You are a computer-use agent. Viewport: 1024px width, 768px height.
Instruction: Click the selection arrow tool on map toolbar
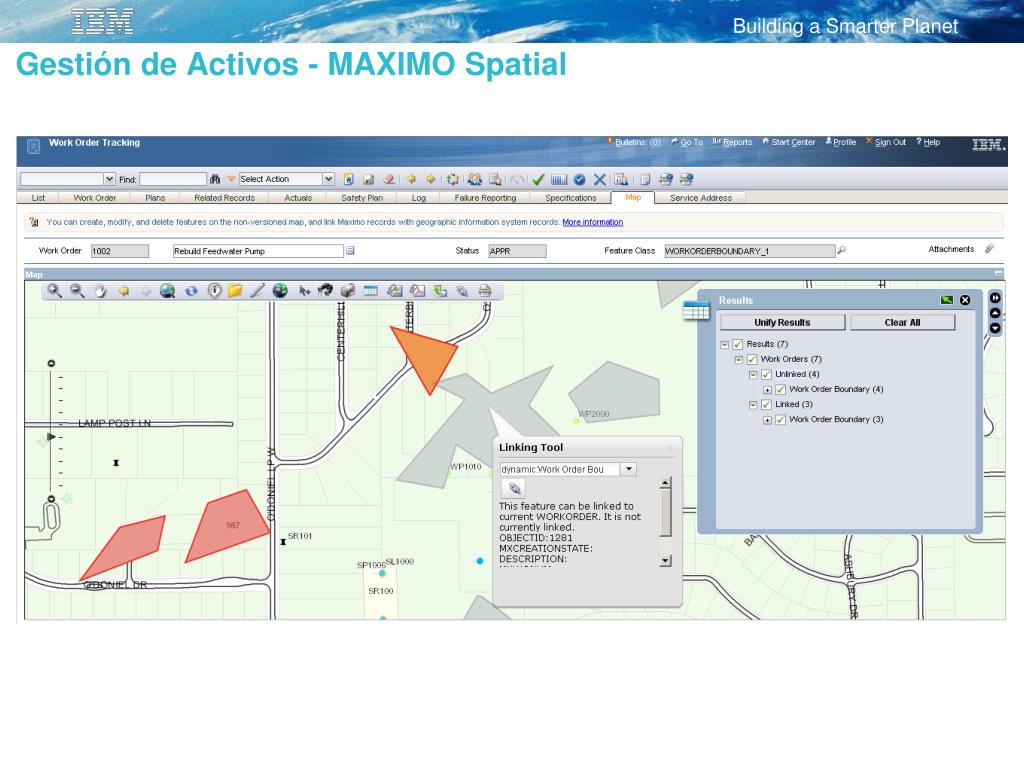[x=304, y=291]
